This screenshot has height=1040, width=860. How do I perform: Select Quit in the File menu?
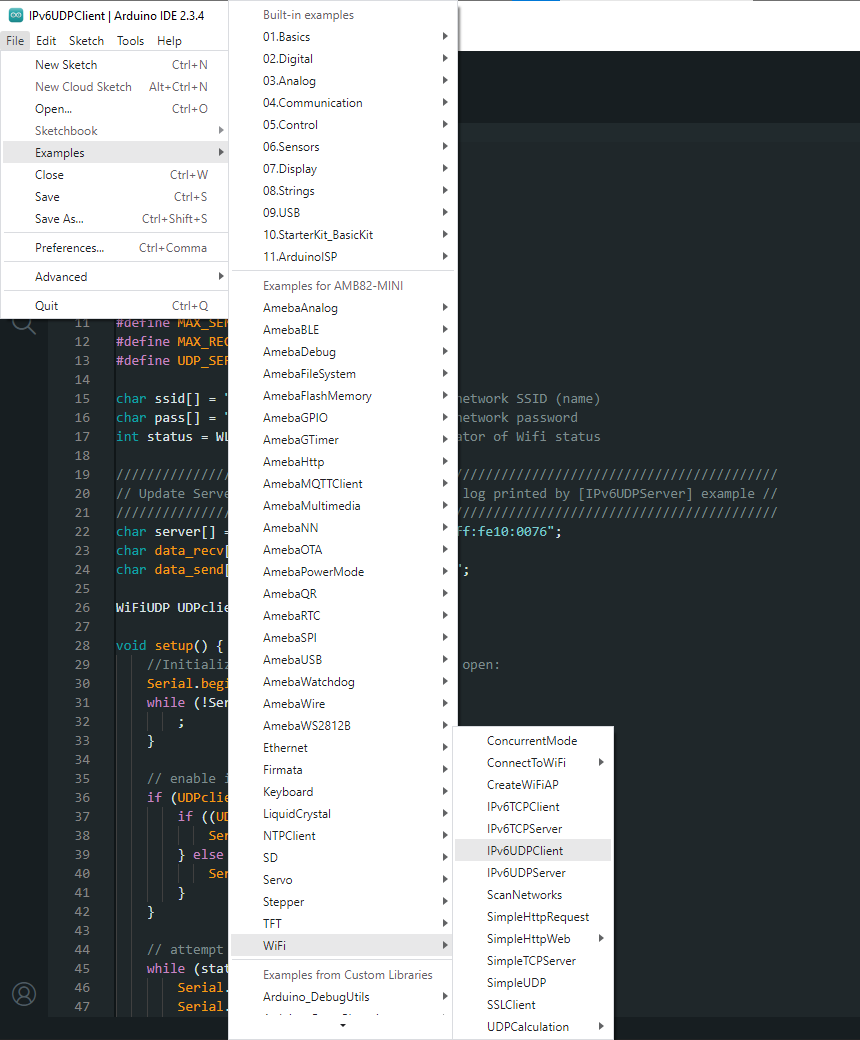pos(47,306)
